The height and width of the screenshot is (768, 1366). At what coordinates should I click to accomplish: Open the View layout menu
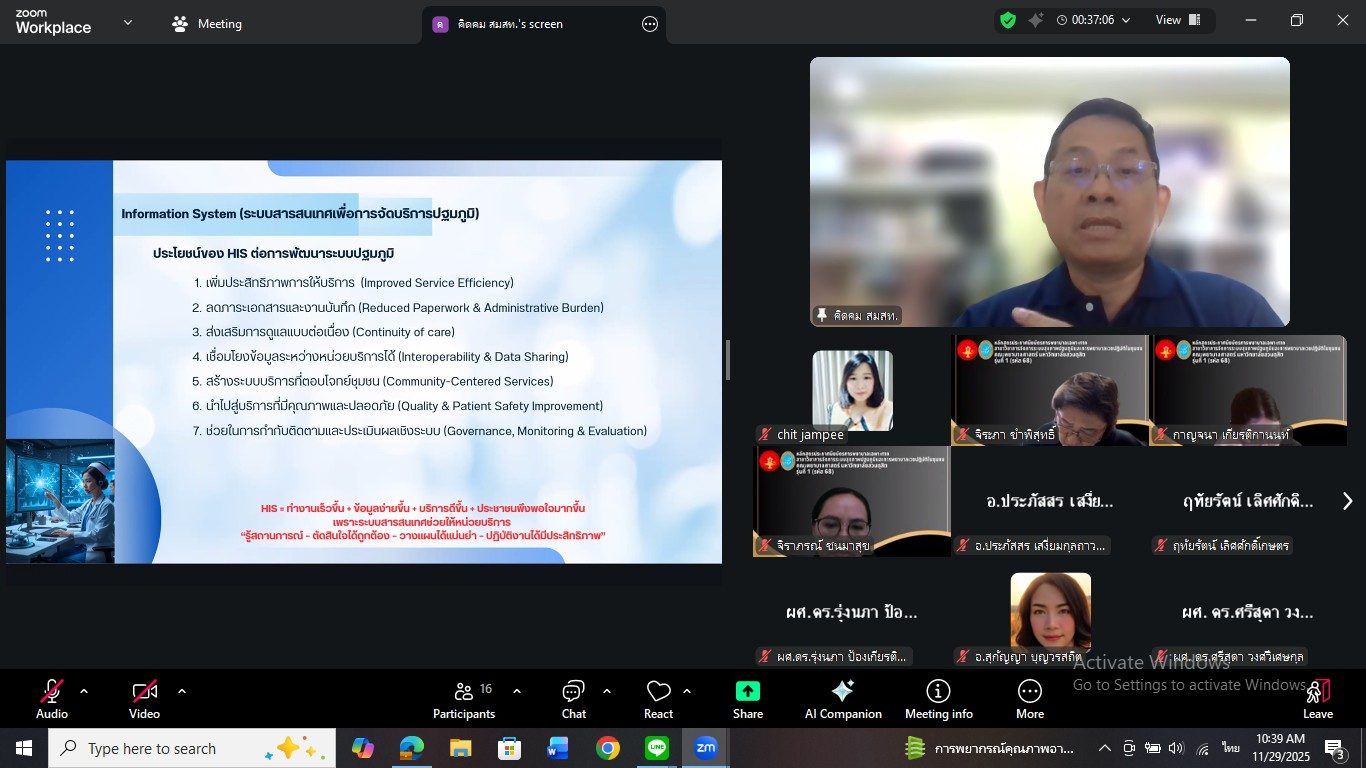pyautogui.click(x=1177, y=20)
